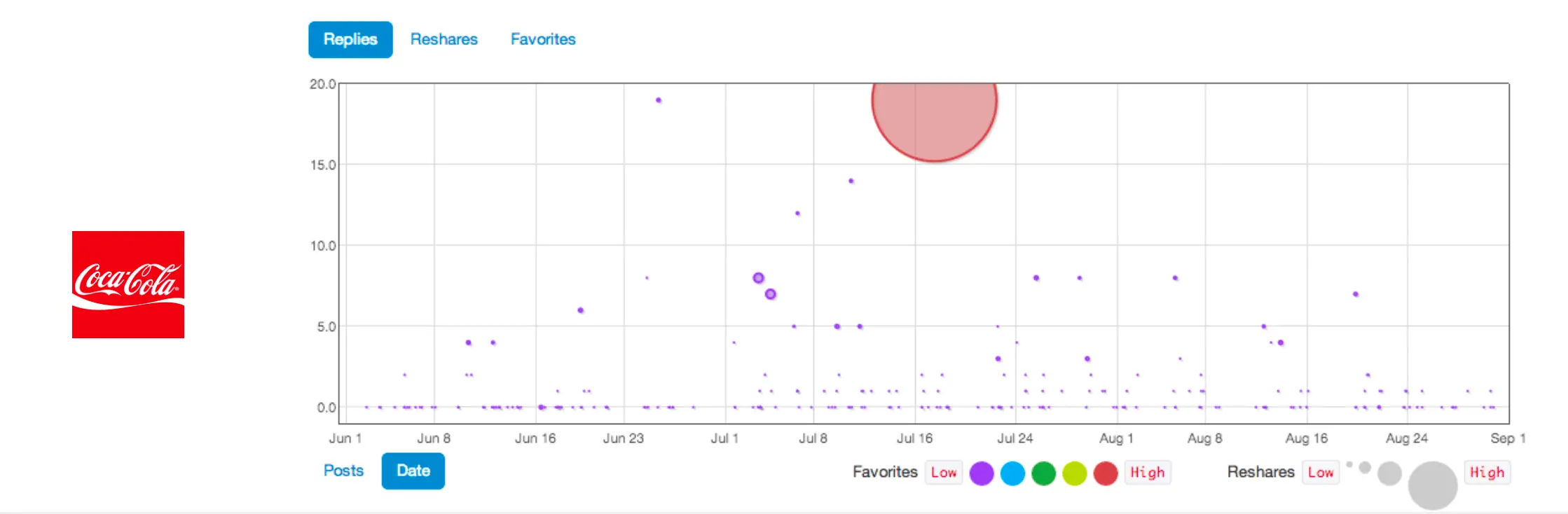The image size is (1568, 514).
Task: Click the second-largest gray Reshares circle
Action: tap(1389, 473)
